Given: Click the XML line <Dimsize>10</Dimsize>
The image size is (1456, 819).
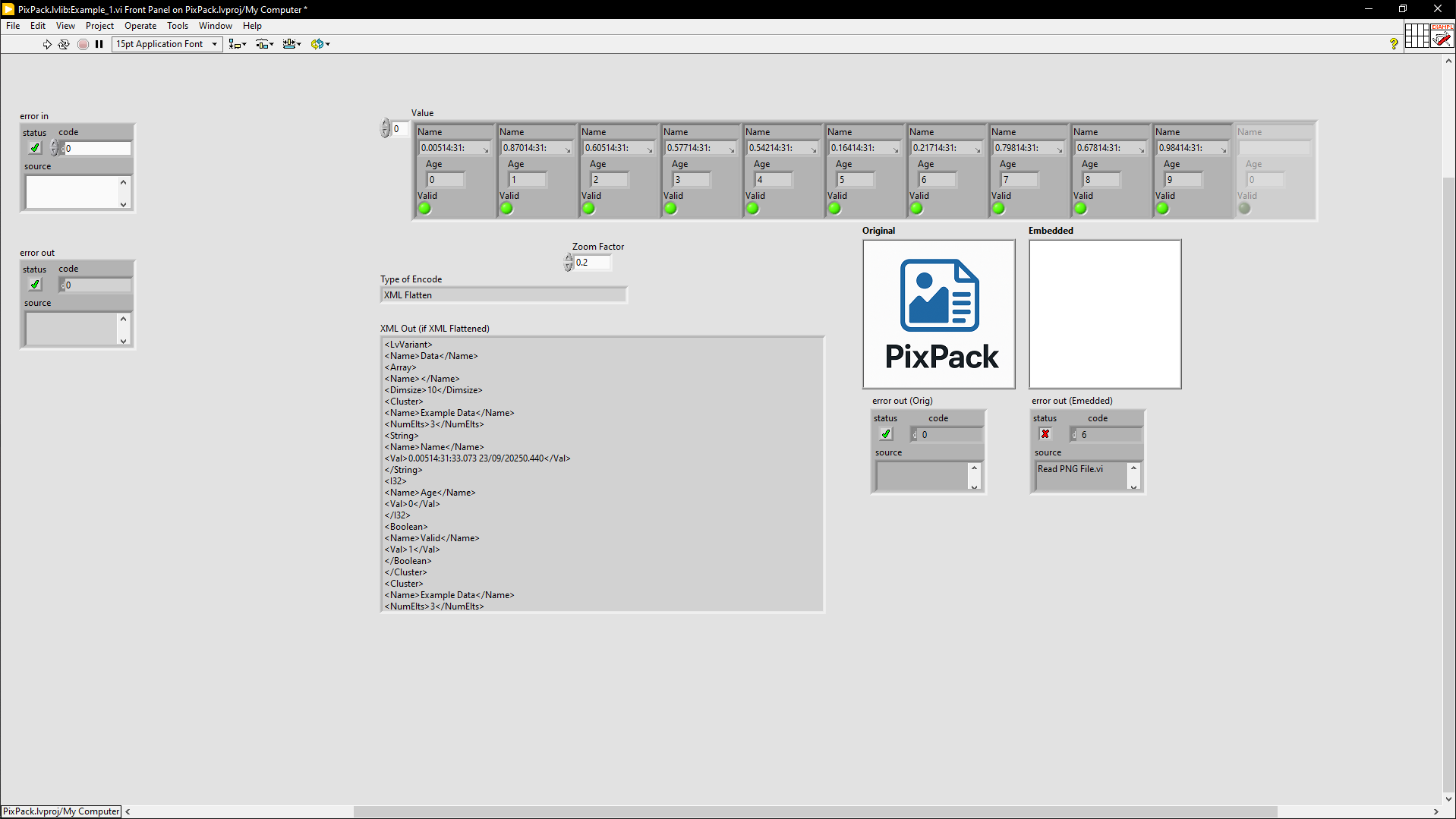Looking at the screenshot, I should pos(433,390).
